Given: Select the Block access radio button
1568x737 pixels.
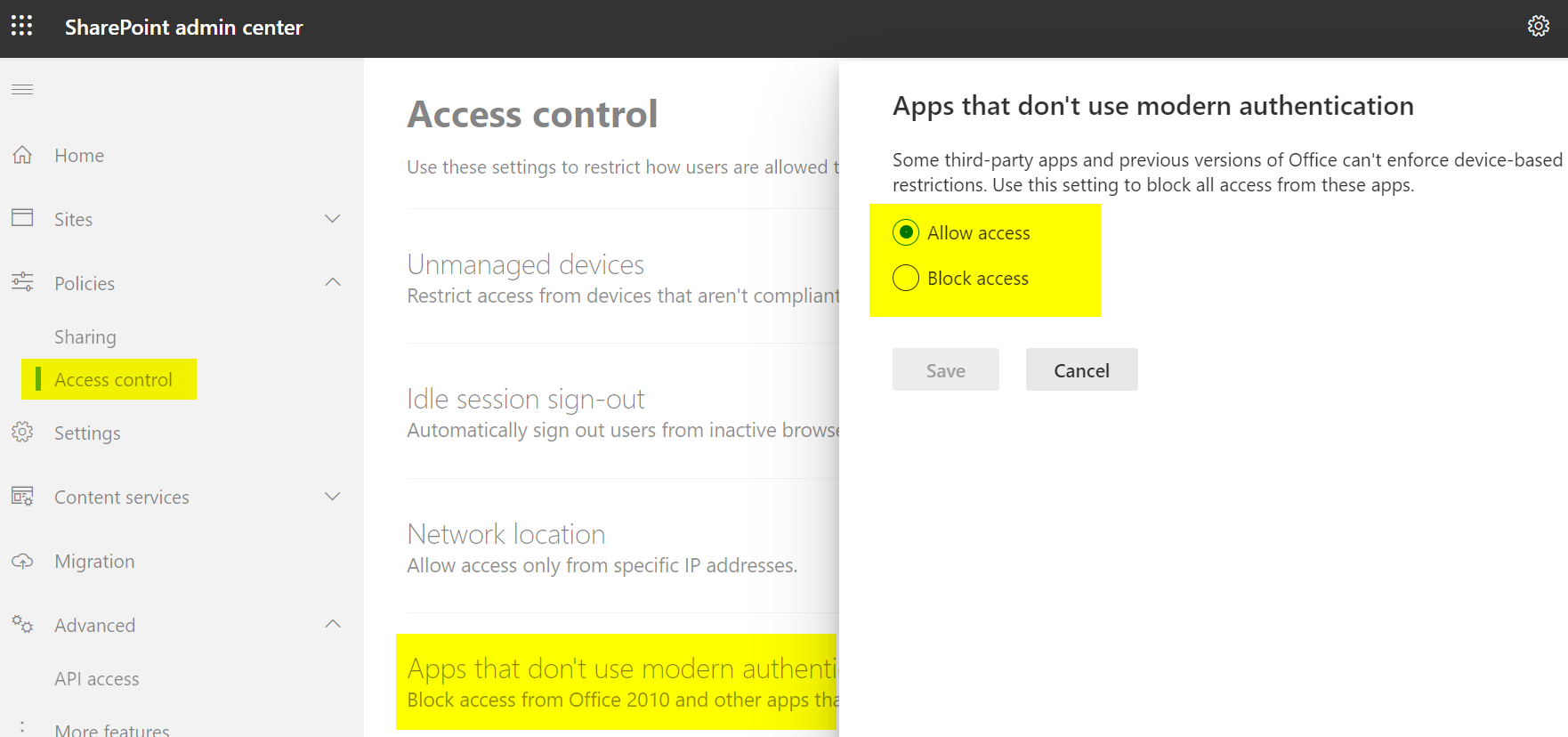Looking at the screenshot, I should [905, 277].
